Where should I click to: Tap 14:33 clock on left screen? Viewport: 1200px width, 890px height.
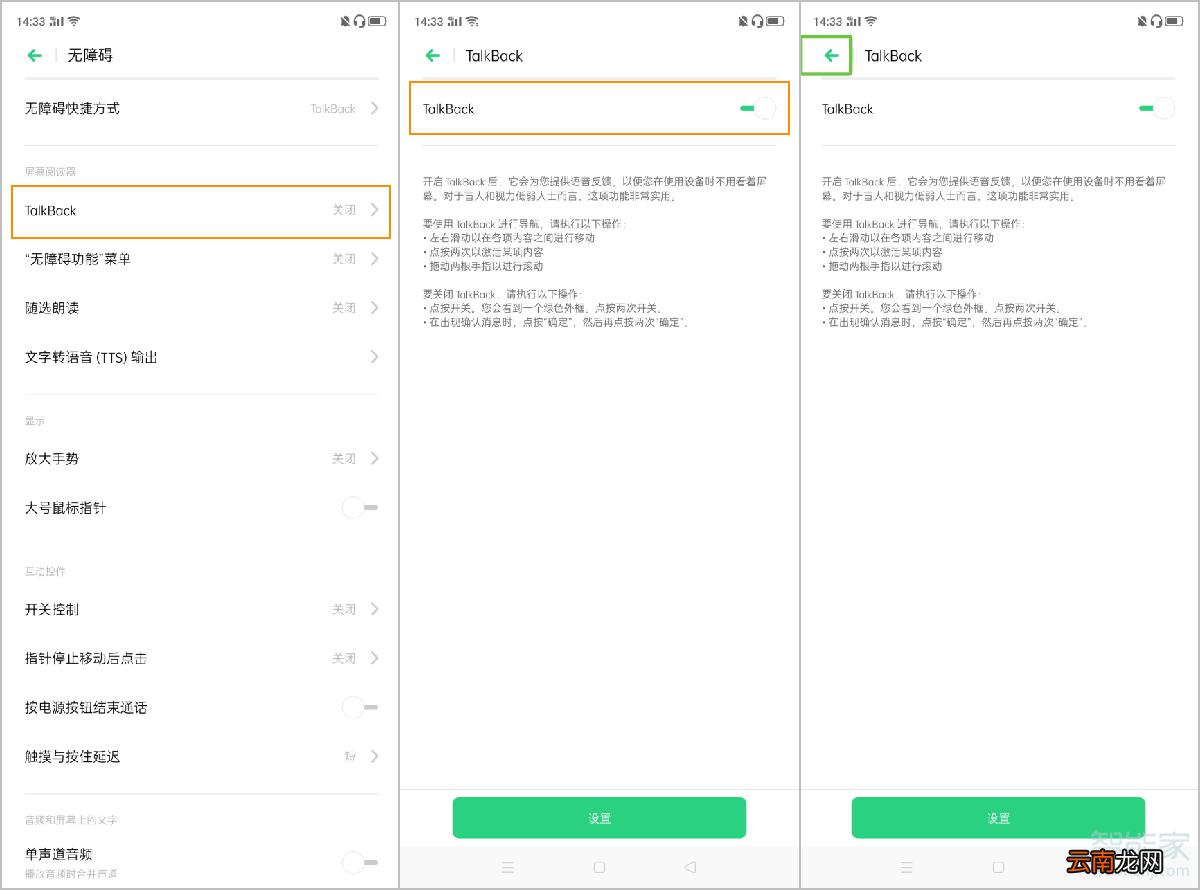point(30,21)
